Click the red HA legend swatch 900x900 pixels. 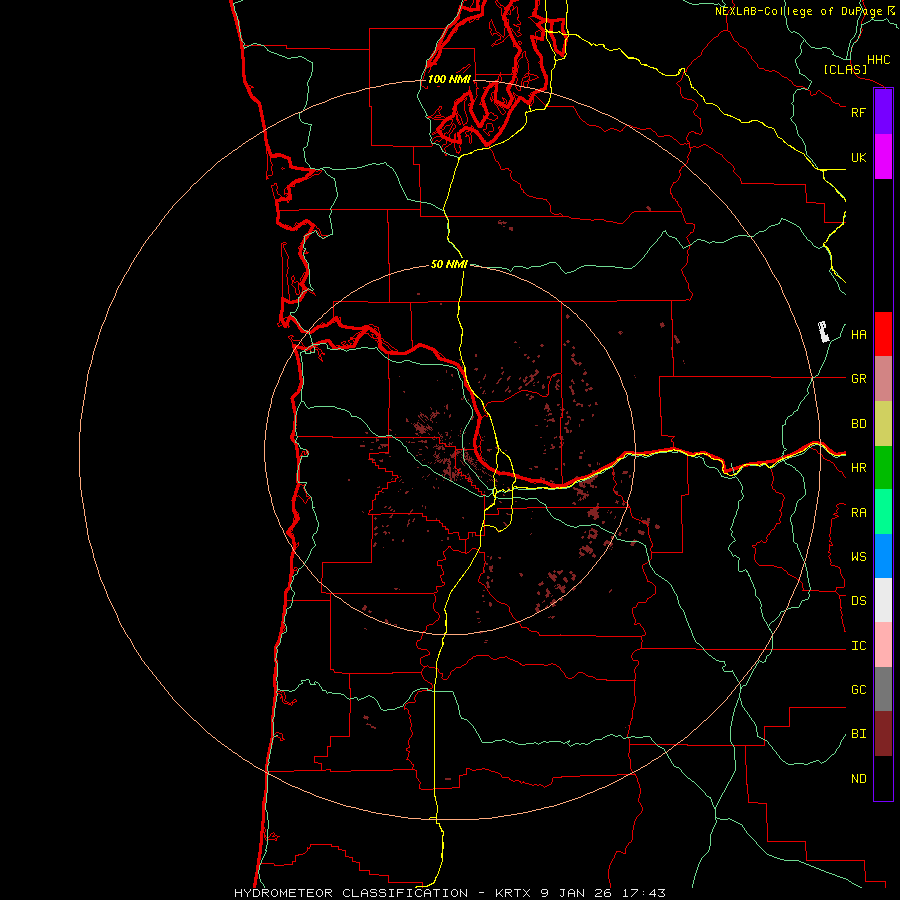click(x=883, y=334)
